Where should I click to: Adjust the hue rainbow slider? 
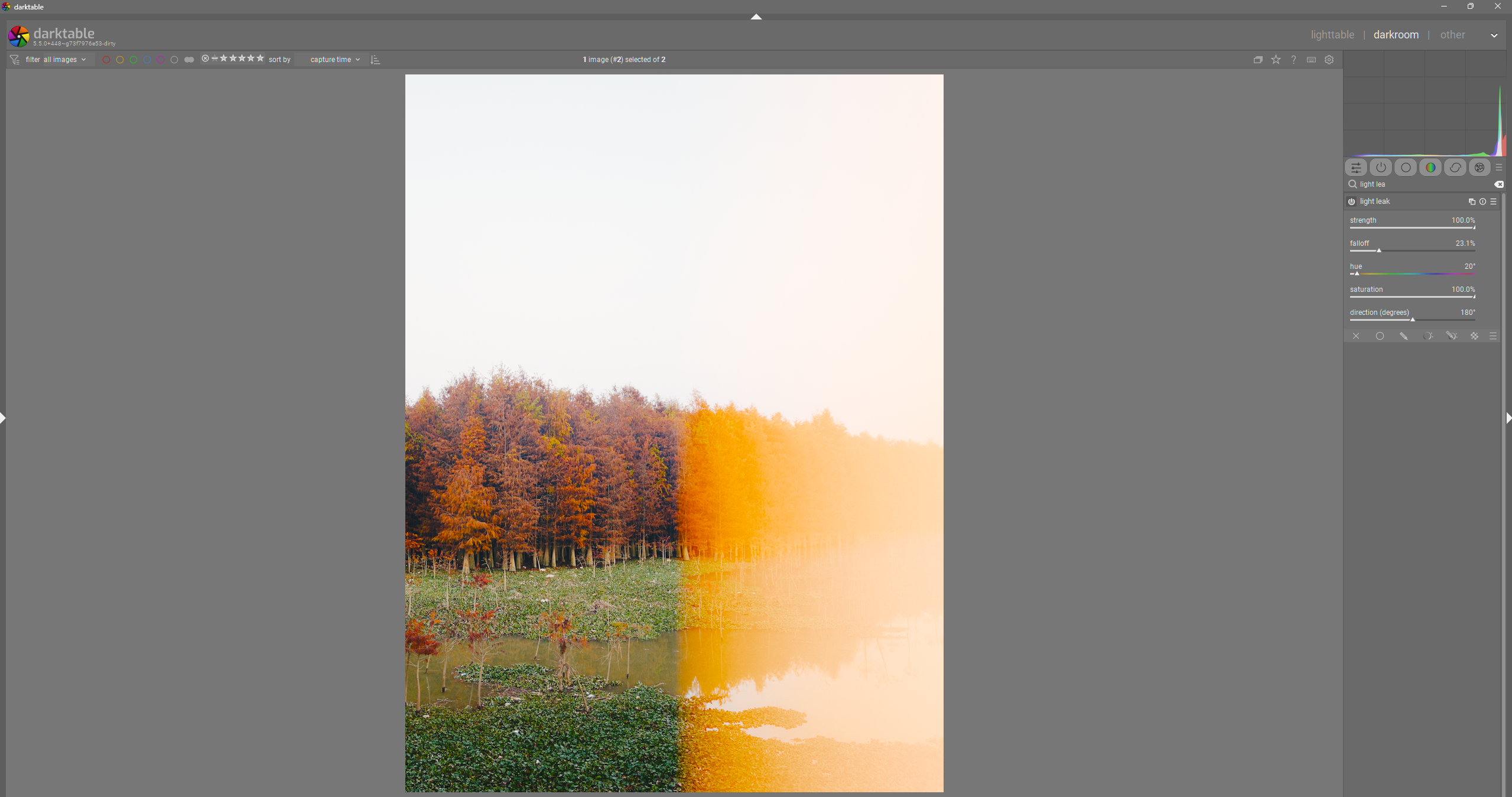1412,274
